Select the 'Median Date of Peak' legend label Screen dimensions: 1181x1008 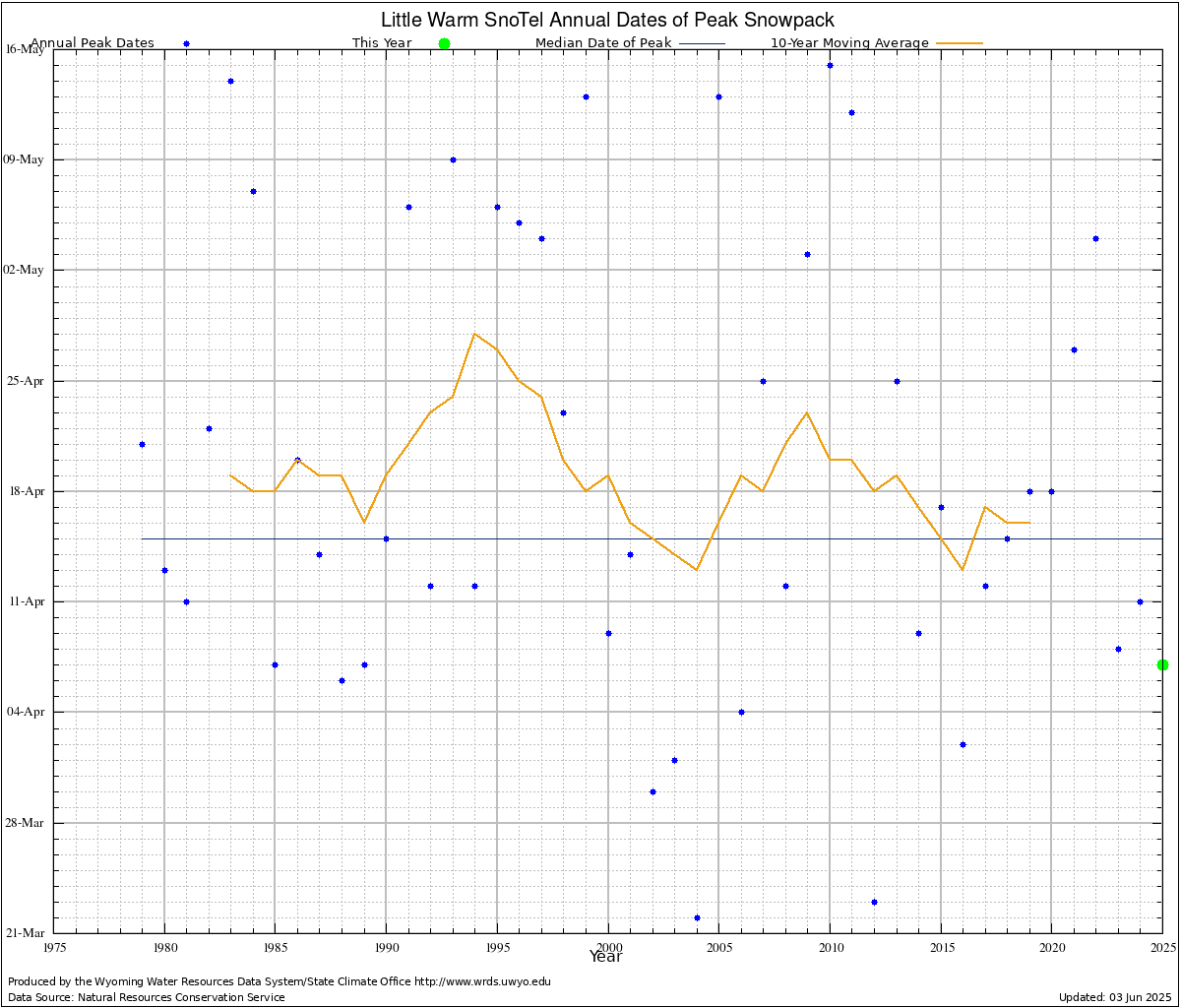[x=603, y=43]
